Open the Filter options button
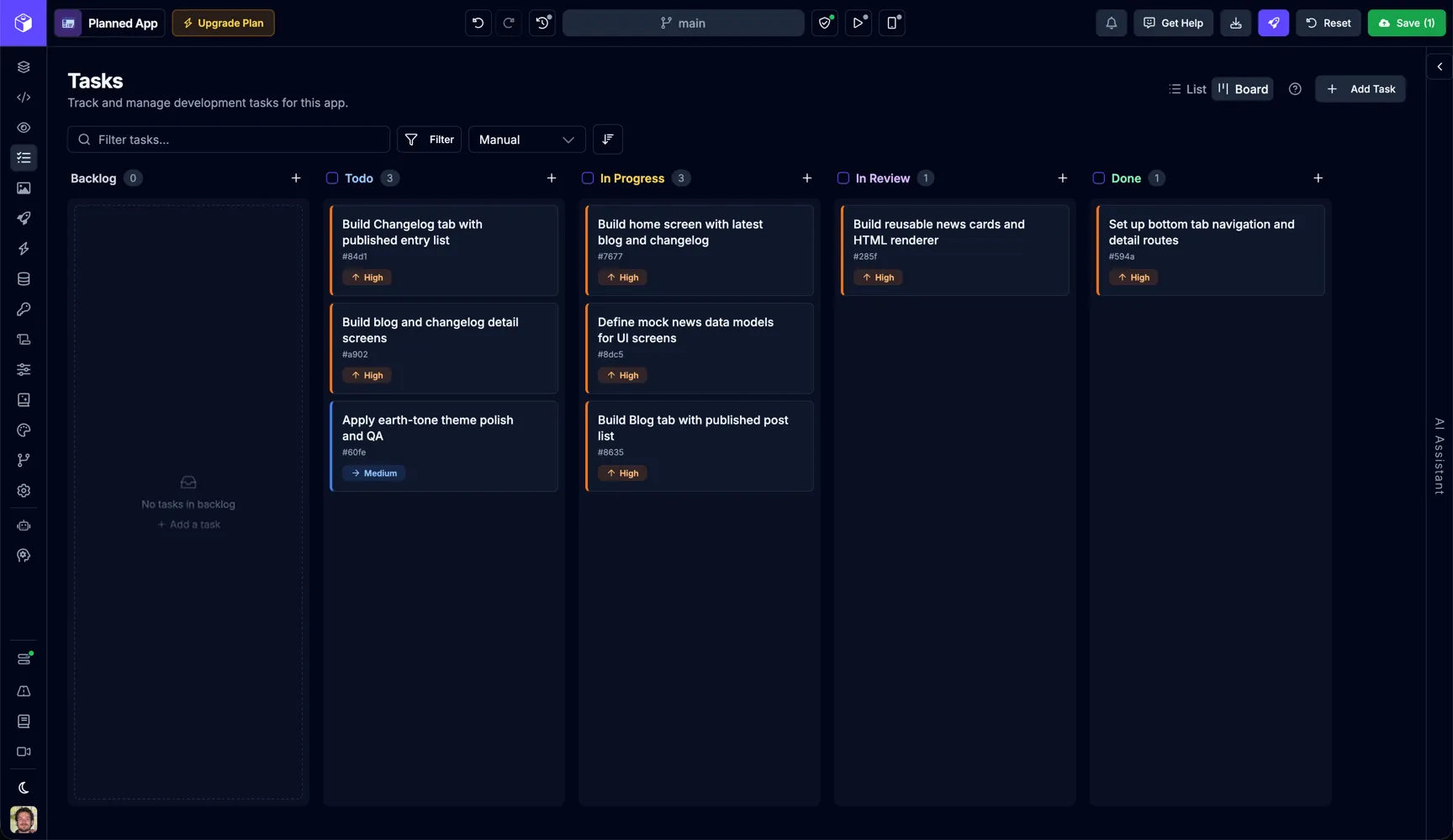 (x=429, y=140)
